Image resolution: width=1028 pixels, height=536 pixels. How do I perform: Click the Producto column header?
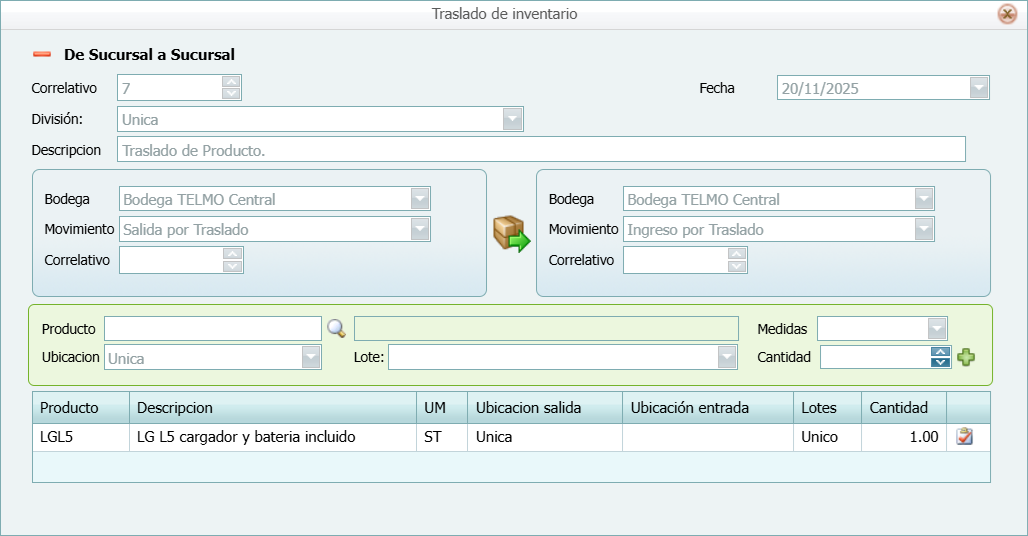(x=81, y=408)
